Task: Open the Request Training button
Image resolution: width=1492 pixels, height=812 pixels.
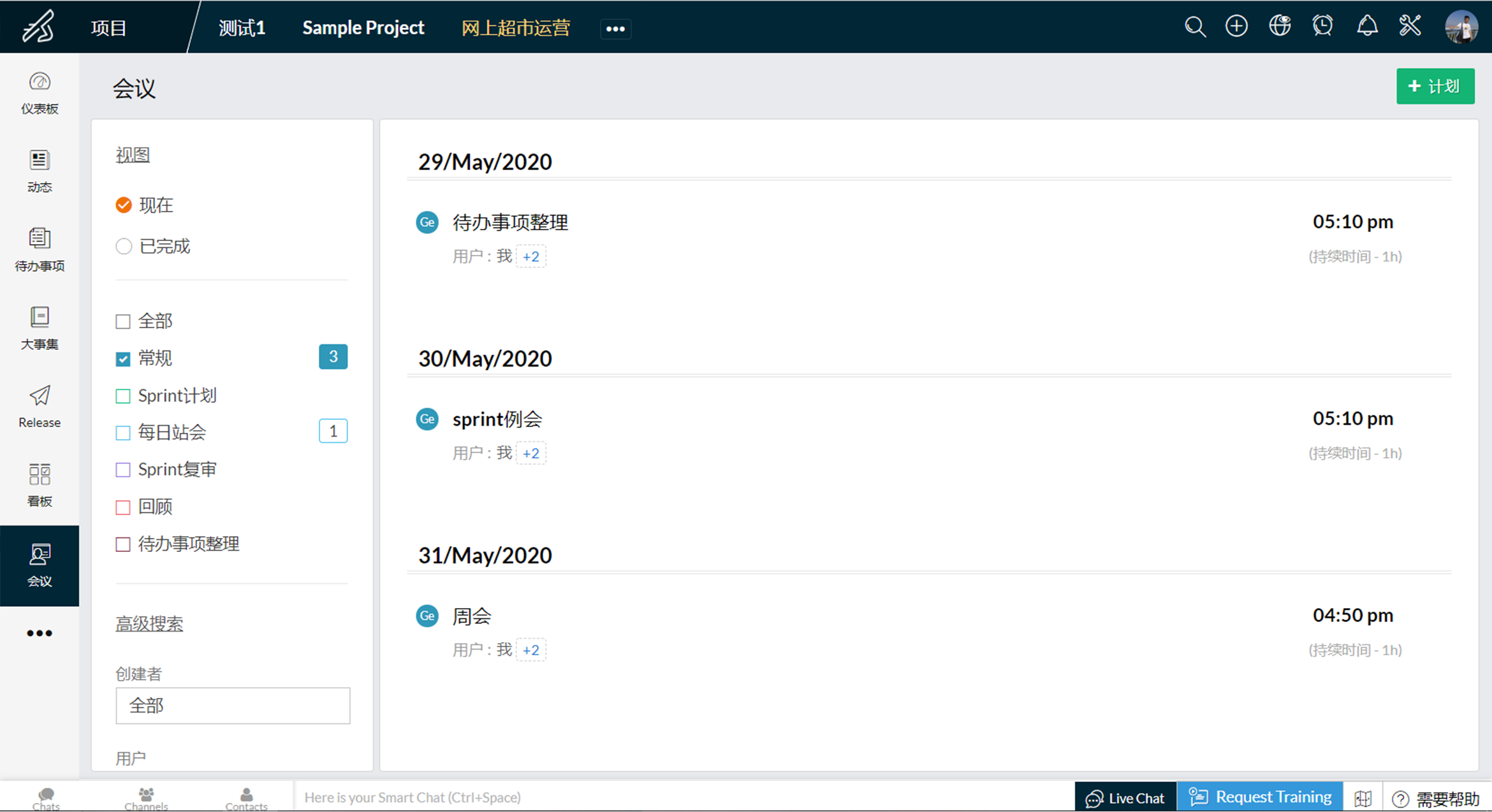Action: click(1260, 797)
